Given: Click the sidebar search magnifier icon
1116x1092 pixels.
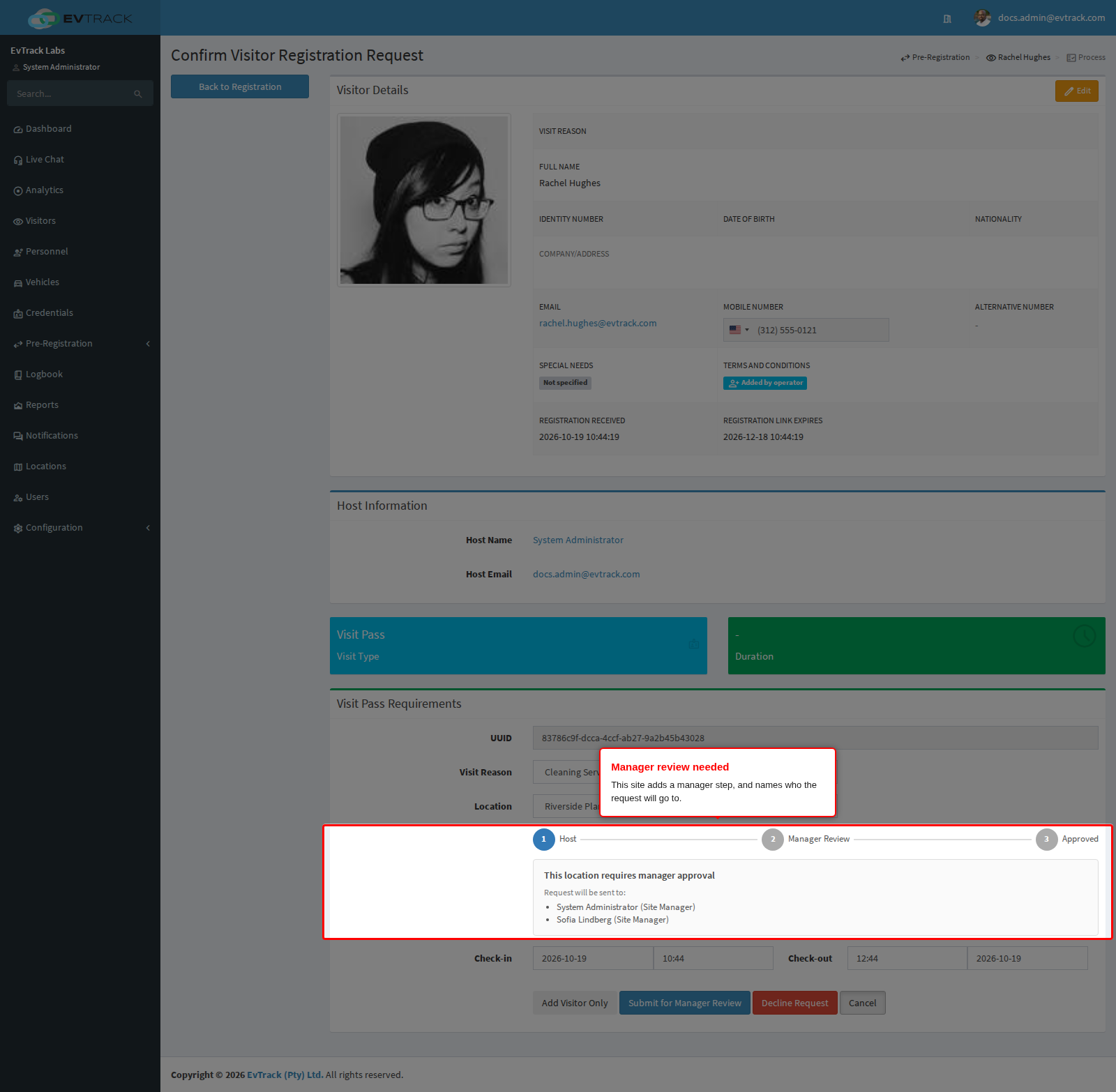Looking at the screenshot, I should click(x=138, y=93).
